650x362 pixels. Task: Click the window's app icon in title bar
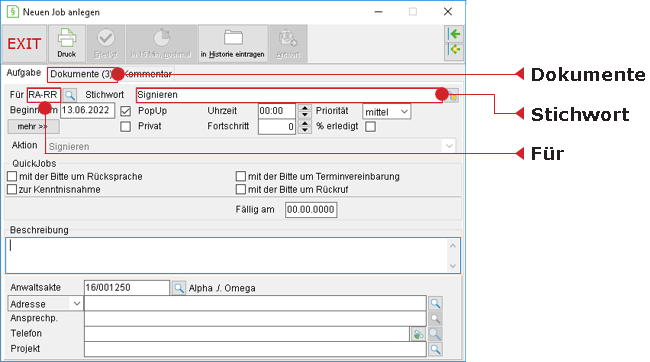tap(13, 12)
